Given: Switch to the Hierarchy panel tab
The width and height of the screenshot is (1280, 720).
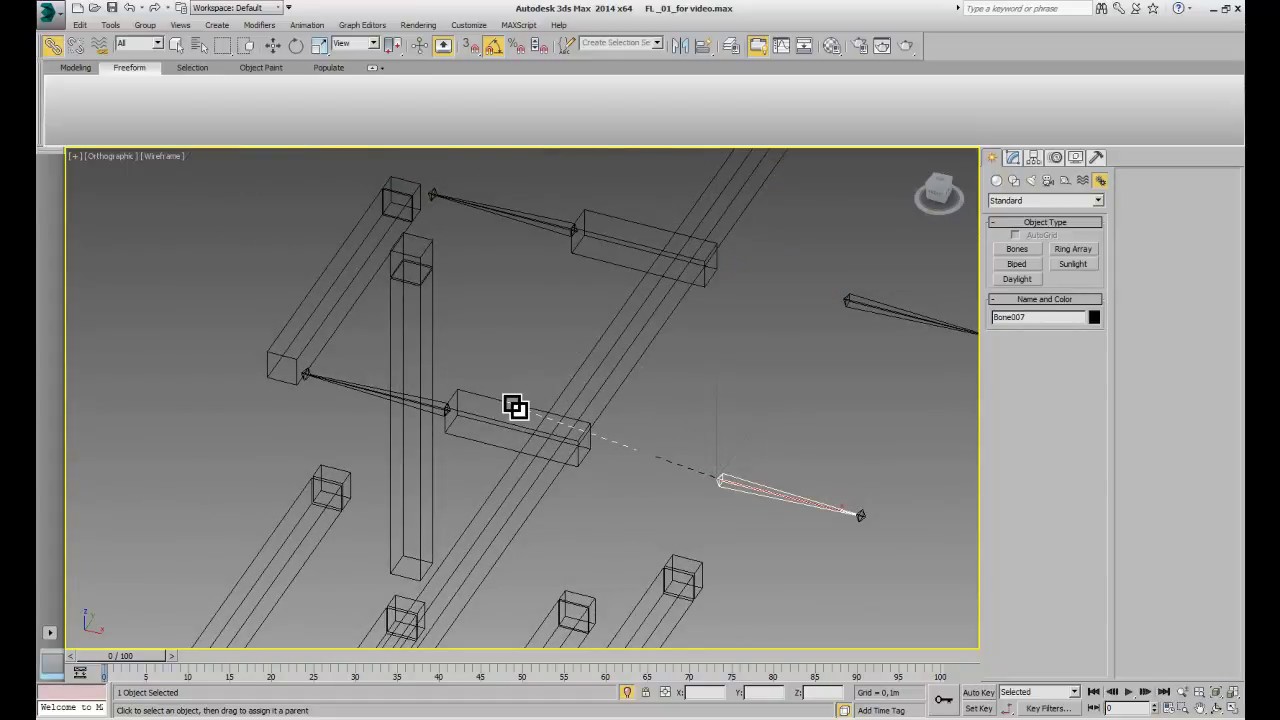Looking at the screenshot, I should coord(1034,157).
